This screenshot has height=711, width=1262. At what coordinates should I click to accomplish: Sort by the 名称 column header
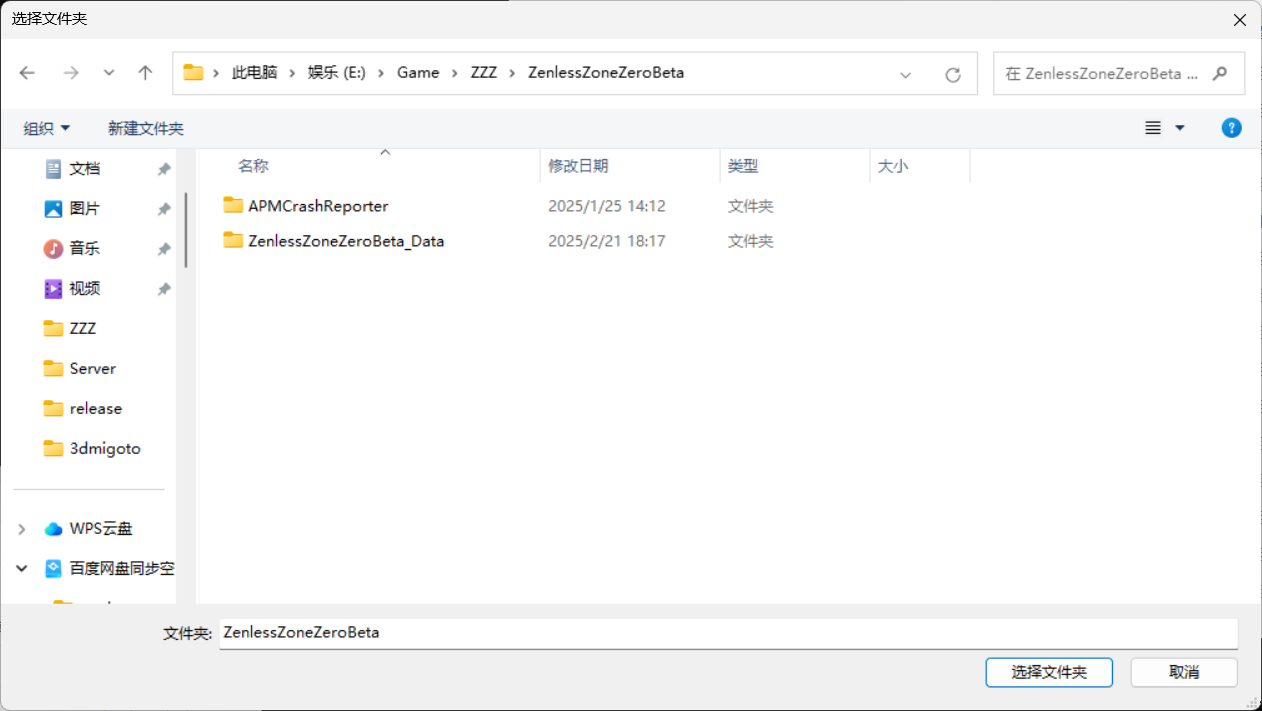pos(253,166)
